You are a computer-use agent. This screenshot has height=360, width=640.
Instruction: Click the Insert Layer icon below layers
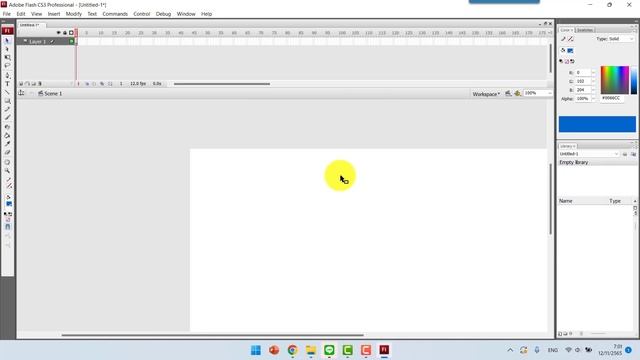21,84
